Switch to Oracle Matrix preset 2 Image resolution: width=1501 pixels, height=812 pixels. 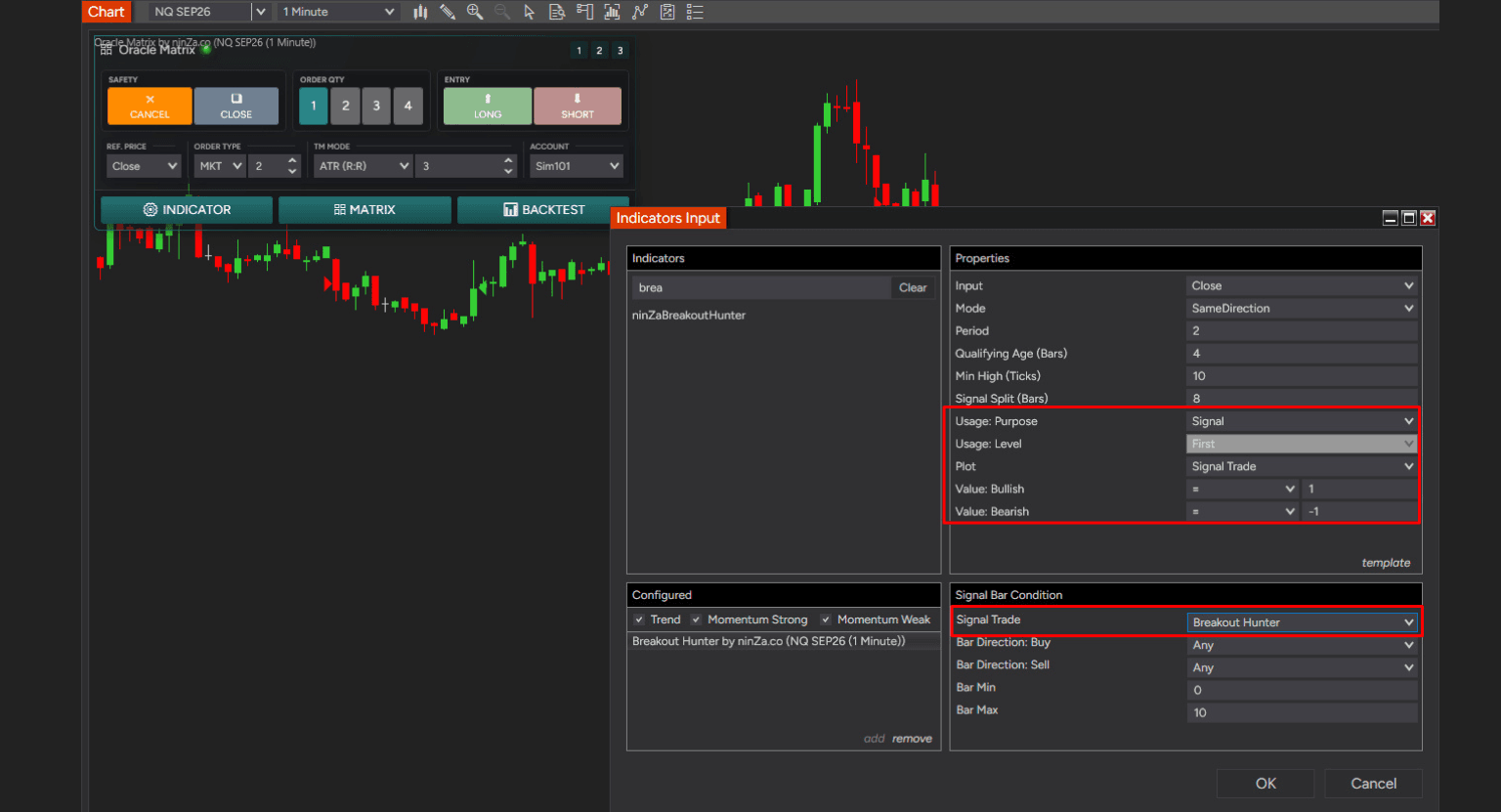[599, 50]
